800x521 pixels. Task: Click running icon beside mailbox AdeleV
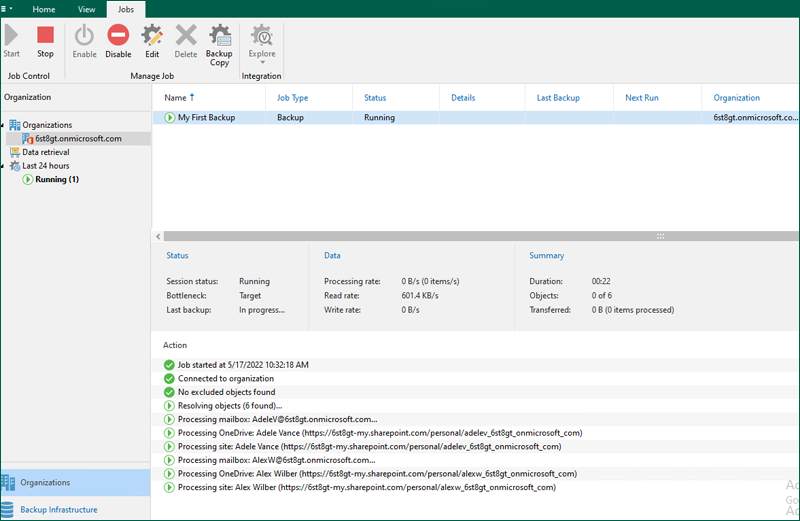(169, 419)
